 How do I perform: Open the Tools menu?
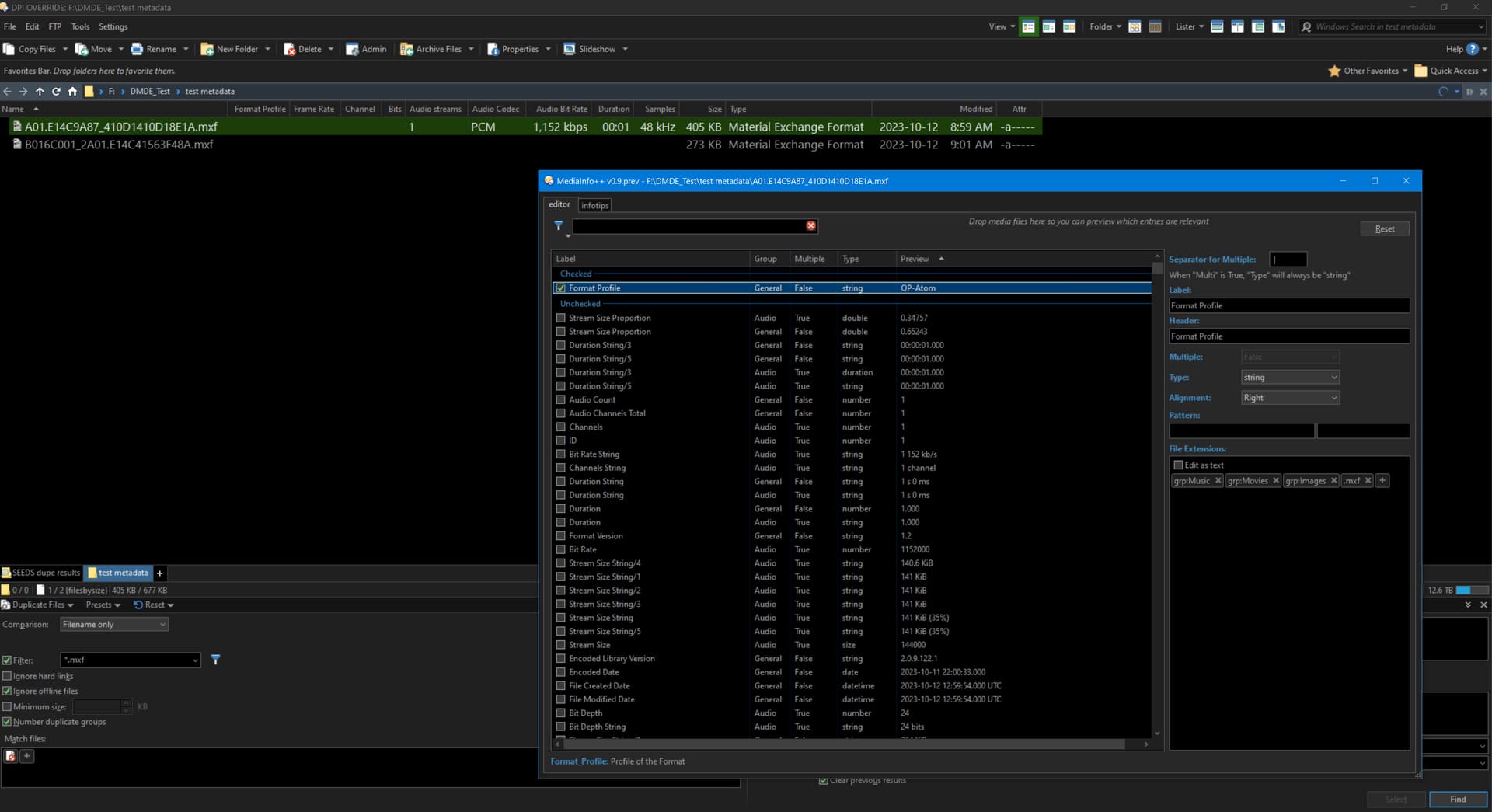coord(80,26)
